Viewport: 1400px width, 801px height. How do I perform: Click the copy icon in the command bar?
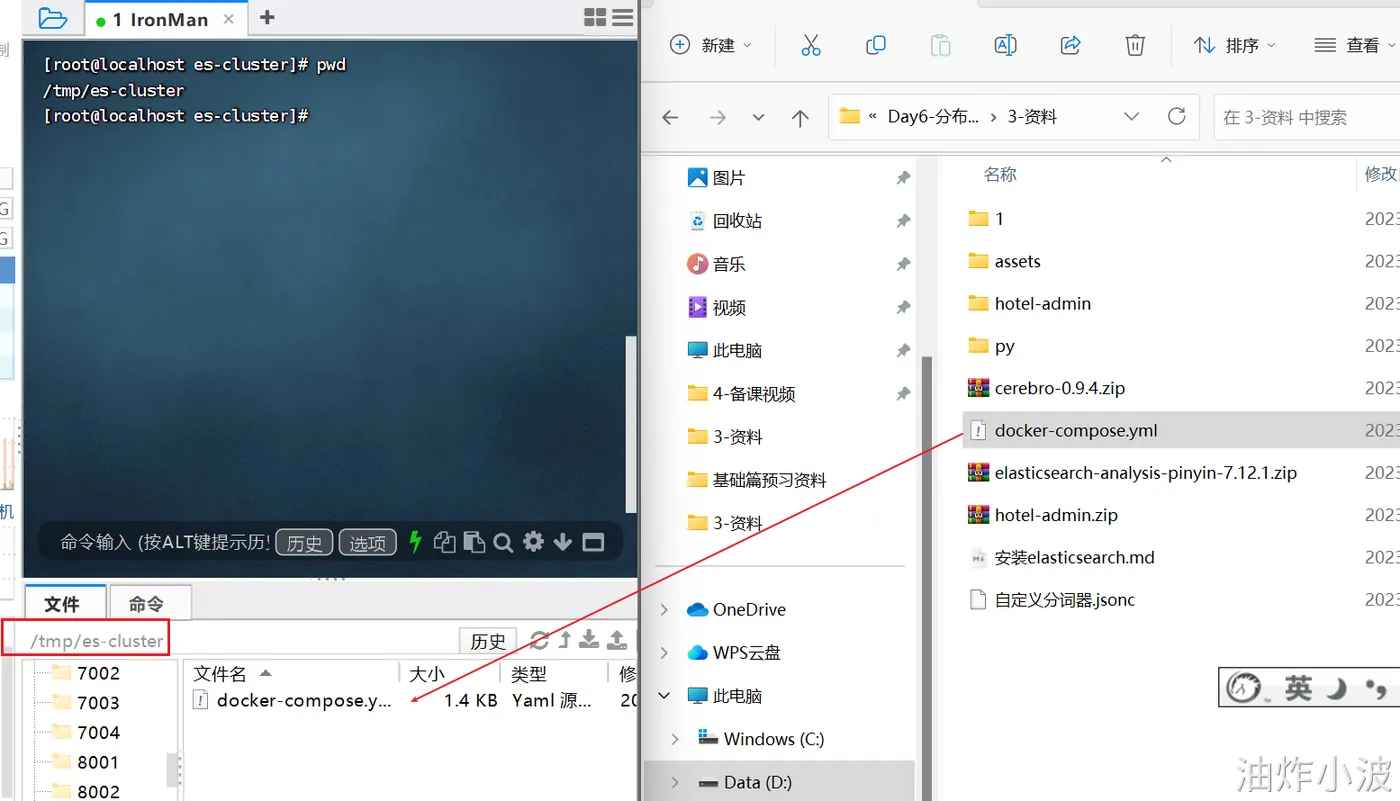[445, 542]
